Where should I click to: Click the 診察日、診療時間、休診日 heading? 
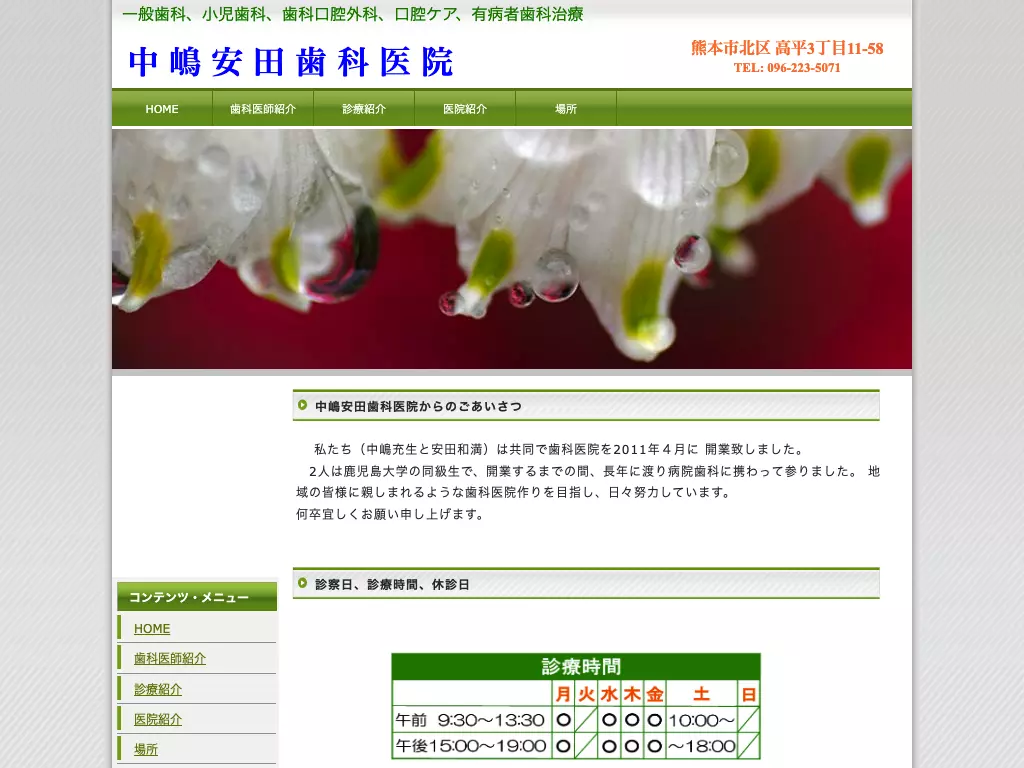(392, 584)
